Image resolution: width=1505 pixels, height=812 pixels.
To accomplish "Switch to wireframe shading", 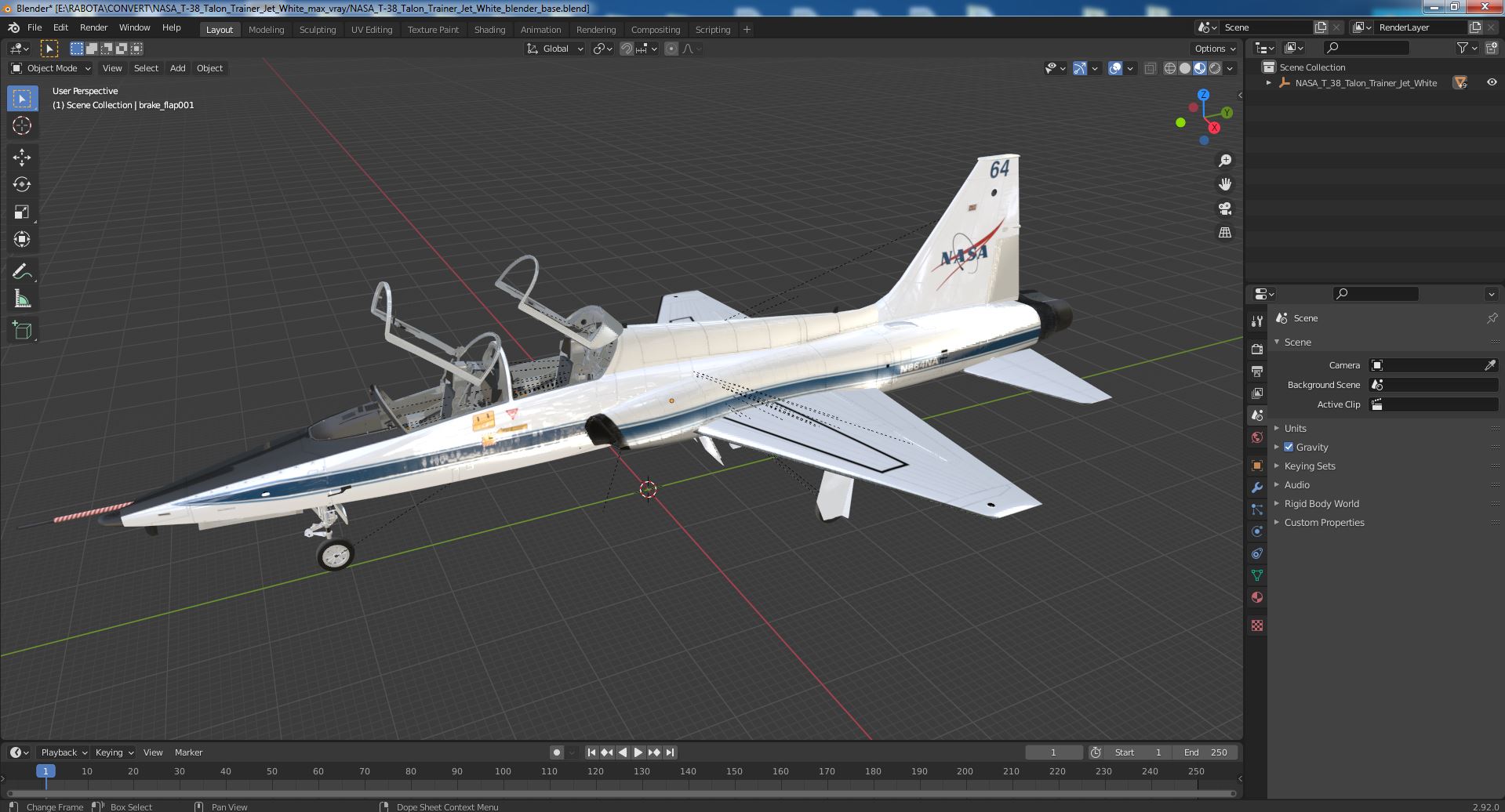I will [1170, 68].
